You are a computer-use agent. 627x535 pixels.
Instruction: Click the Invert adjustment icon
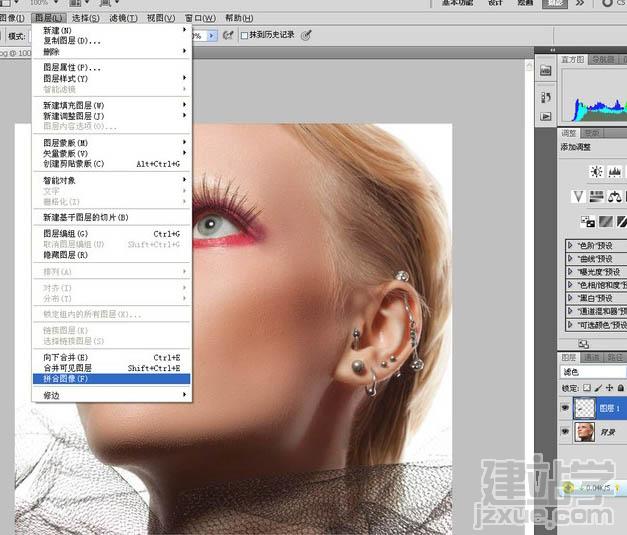[587, 222]
